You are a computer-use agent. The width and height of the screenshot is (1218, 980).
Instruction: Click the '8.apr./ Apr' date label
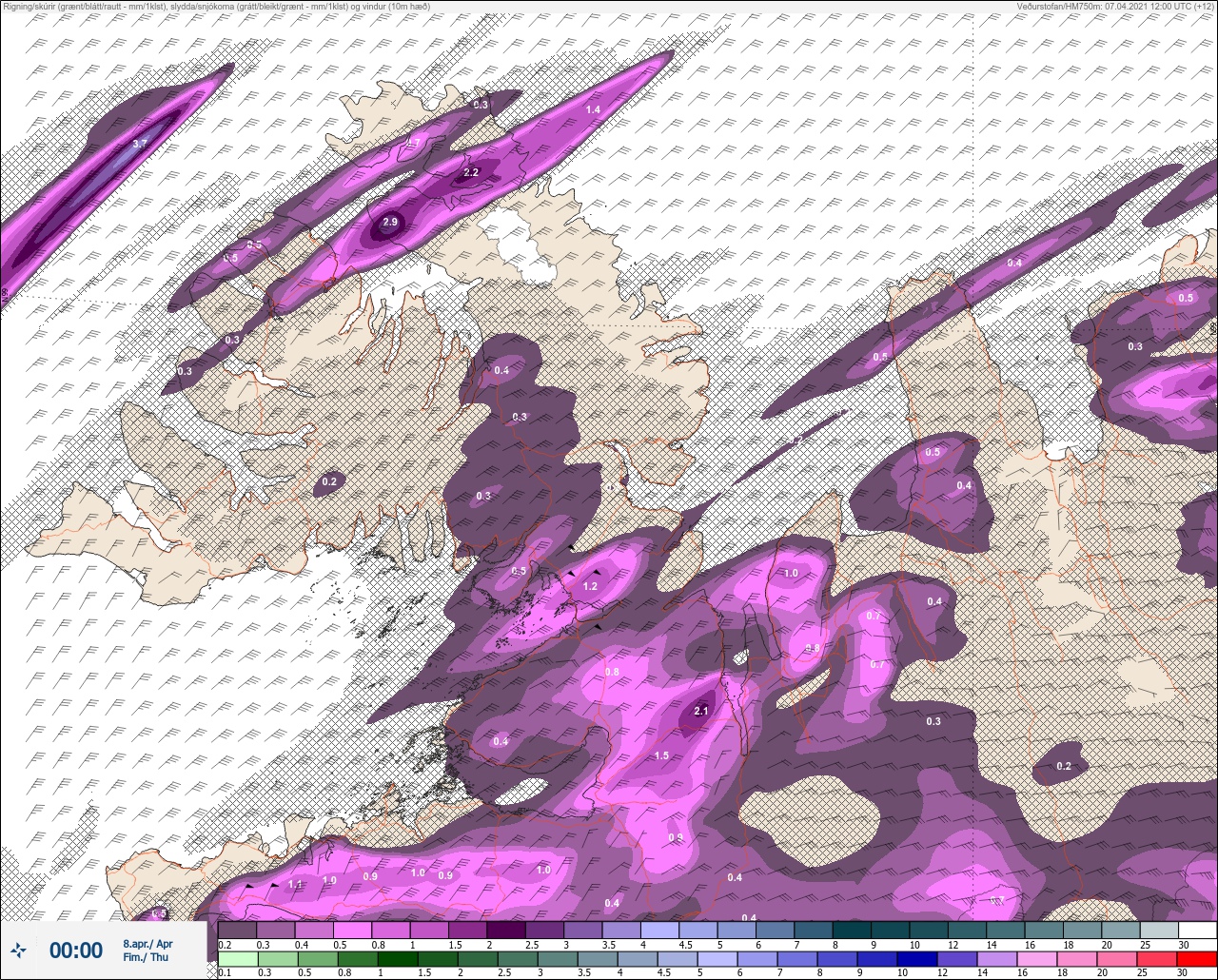pos(147,943)
